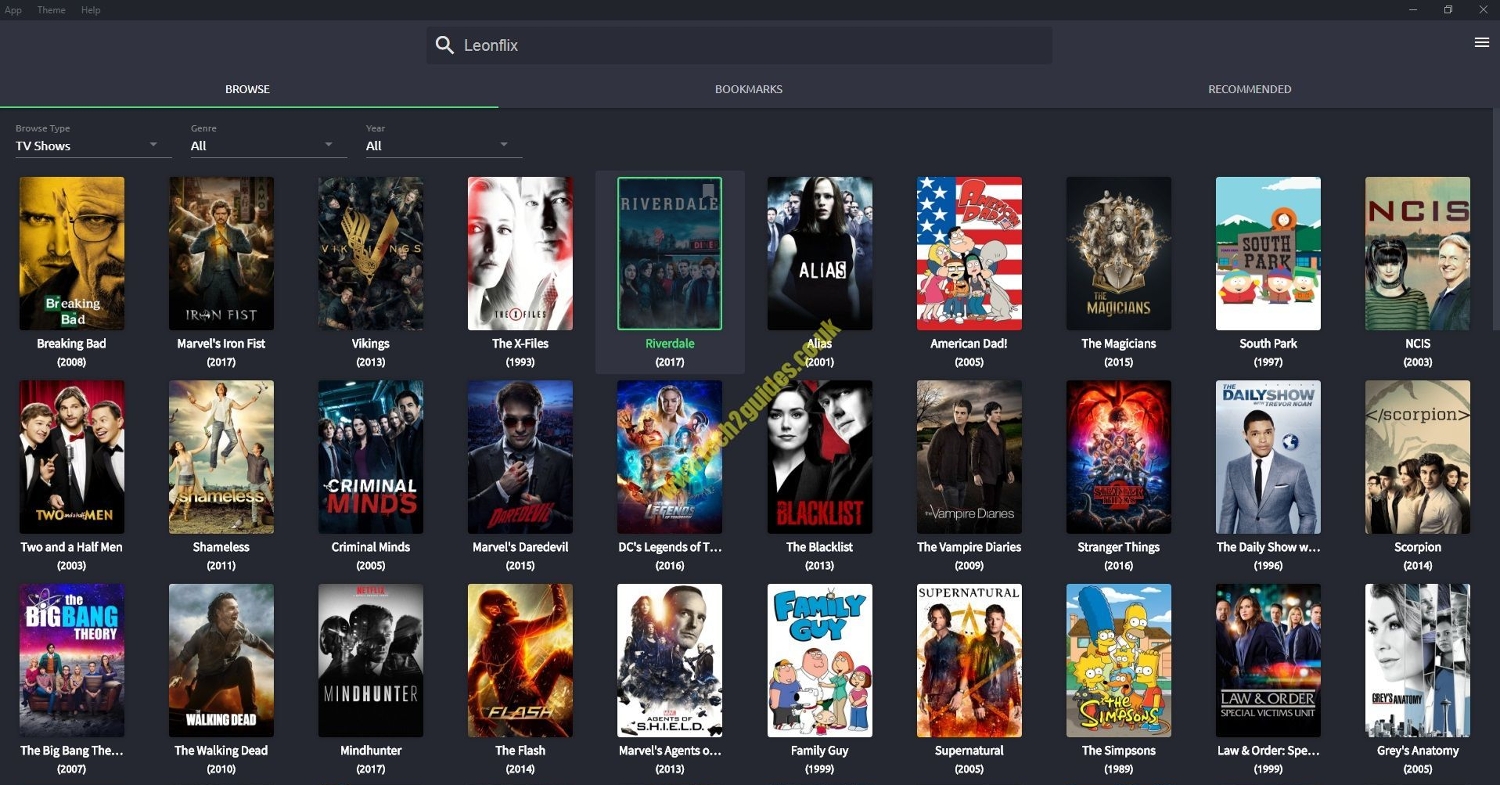Select The Magicians poster
The height and width of the screenshot is (785, 1500).
coord(1119,254)
